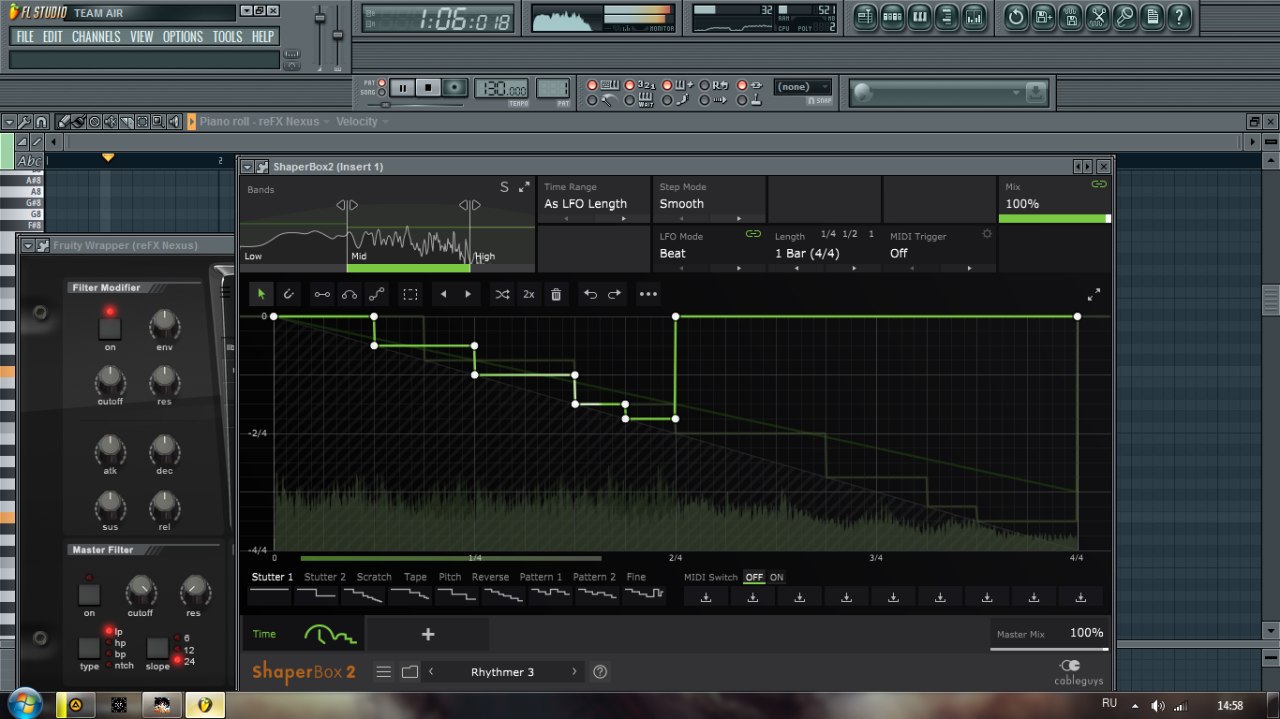Step MIDI Trigger to next value

pos(969,268)
